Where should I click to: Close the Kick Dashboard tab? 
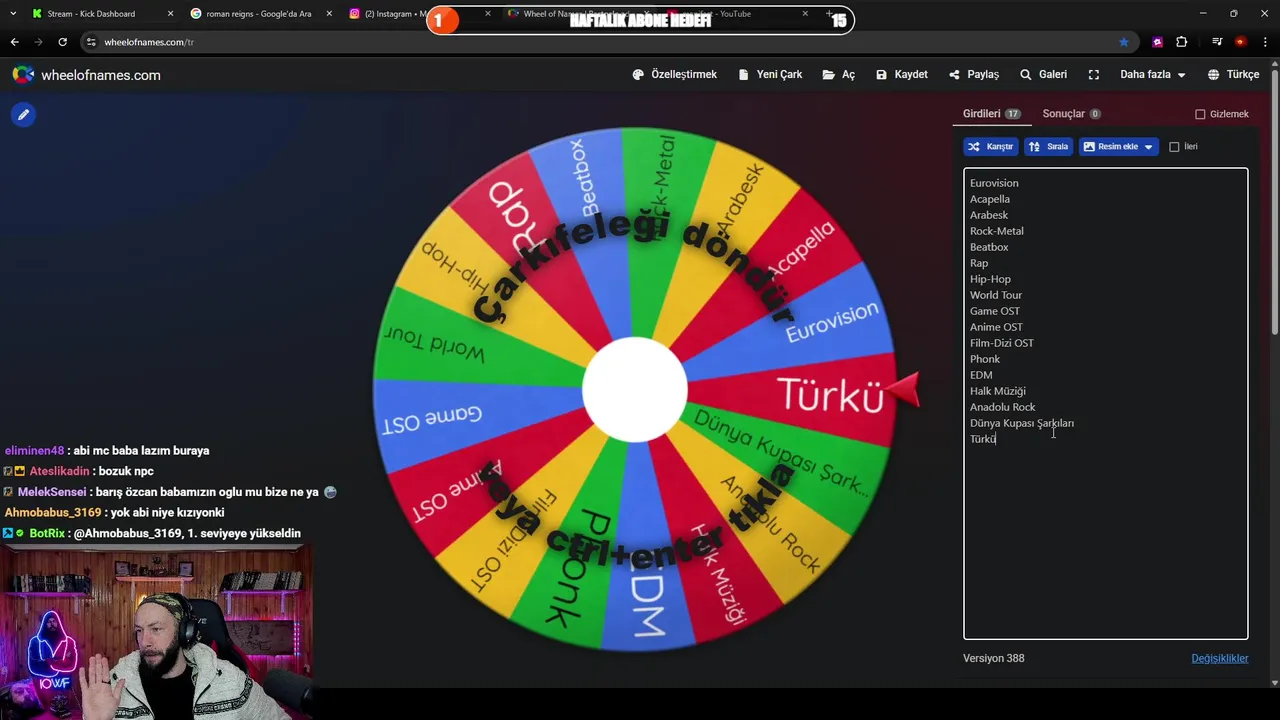coord(170,14)
